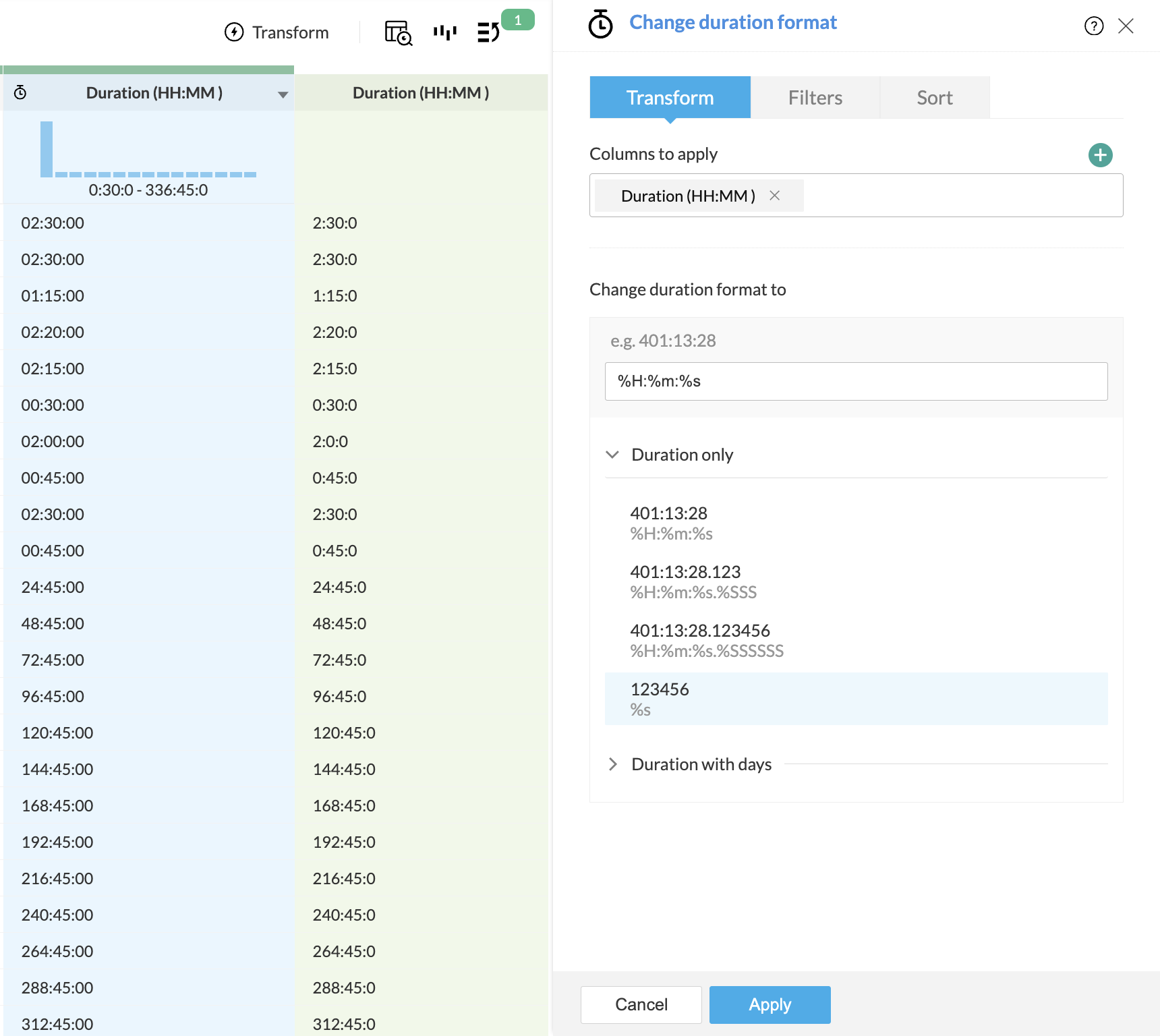
Task: Open the ruleset history icon
Action: coord(488,32)
